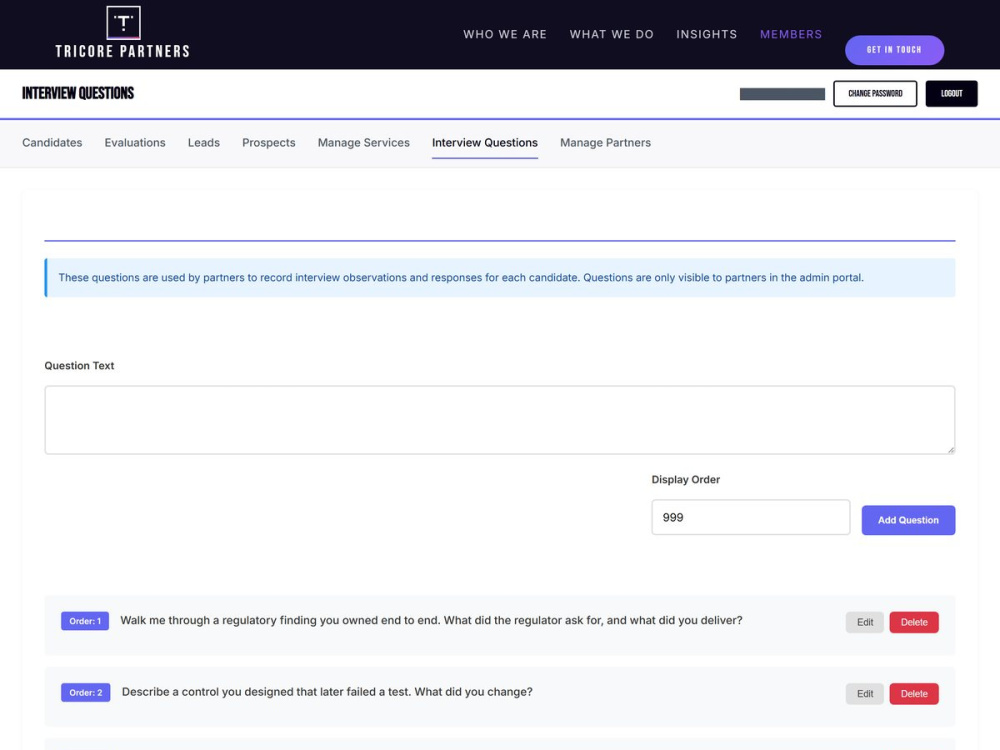Click the blue info notice about partner questions
This screenshot has height=750, width=1000.
click(499, 277)
